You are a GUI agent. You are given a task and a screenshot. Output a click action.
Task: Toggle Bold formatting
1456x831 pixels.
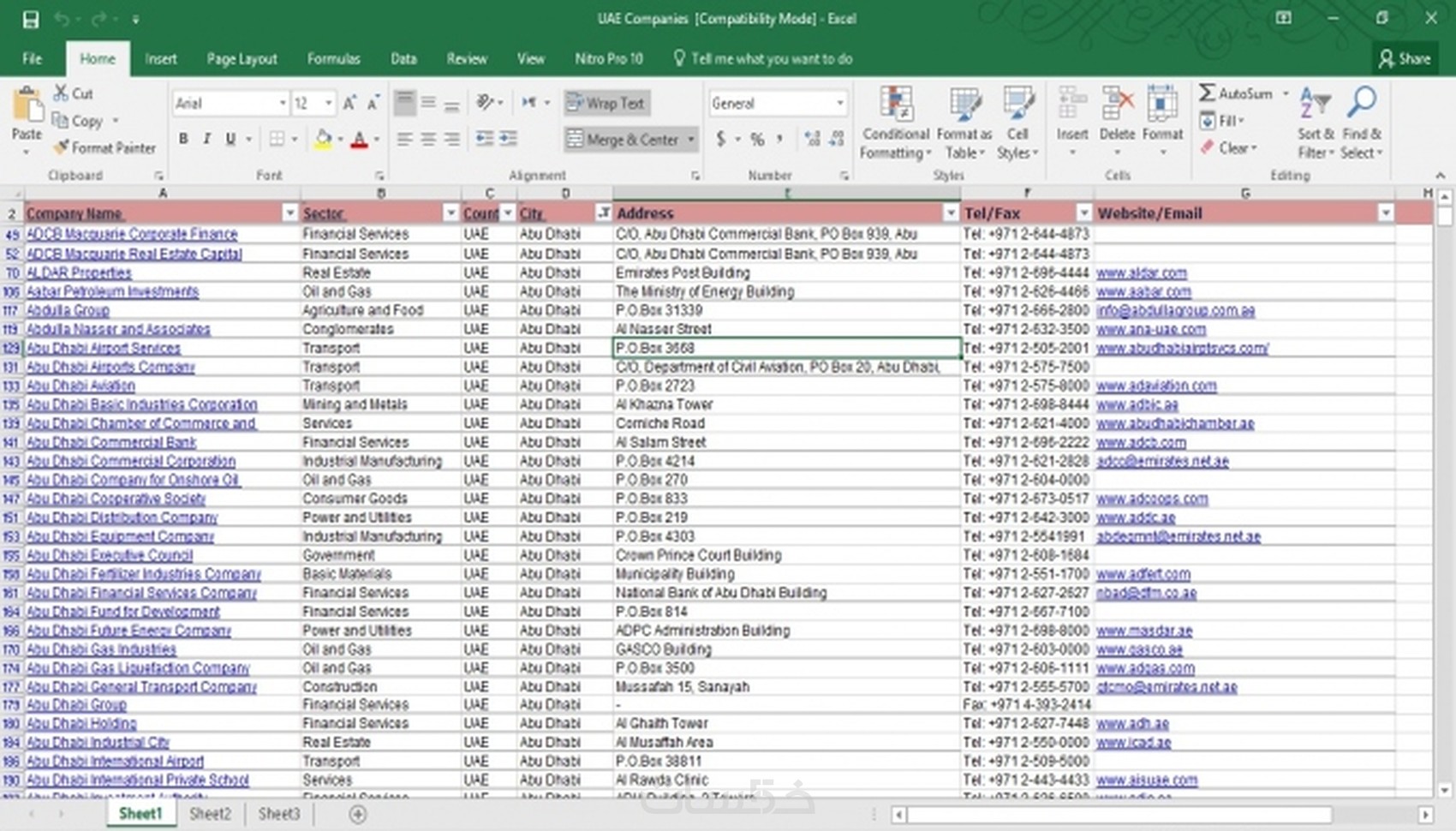(183, 139)
